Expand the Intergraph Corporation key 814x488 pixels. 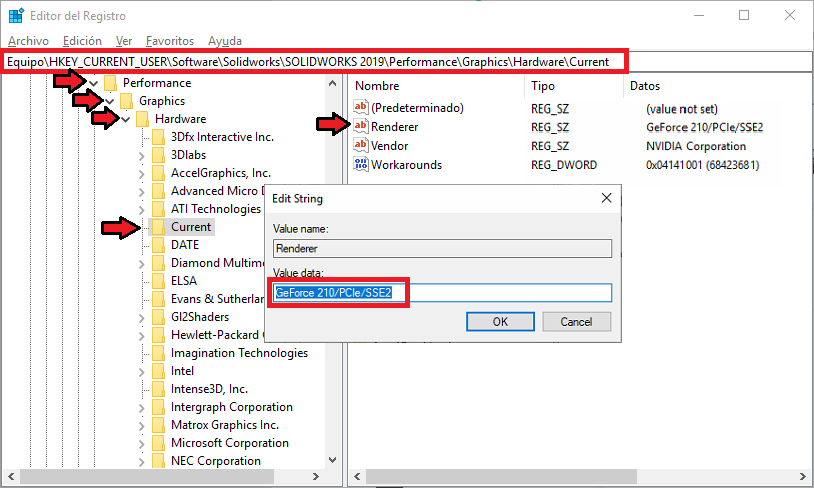click(x=142, y=408)
